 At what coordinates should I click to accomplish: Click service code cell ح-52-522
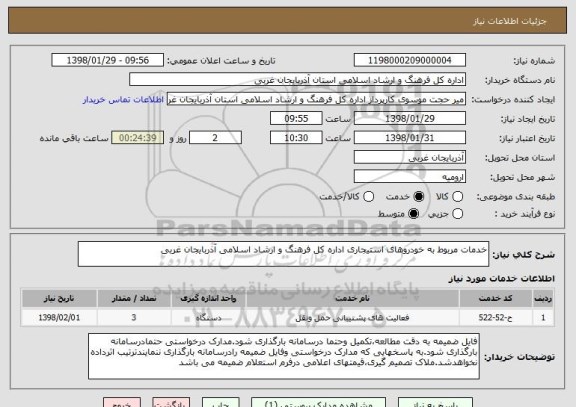(496, 318)
